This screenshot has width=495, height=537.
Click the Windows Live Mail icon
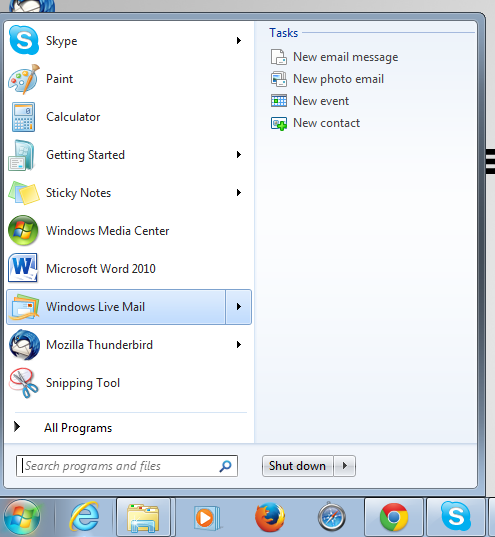click(24, 307)
